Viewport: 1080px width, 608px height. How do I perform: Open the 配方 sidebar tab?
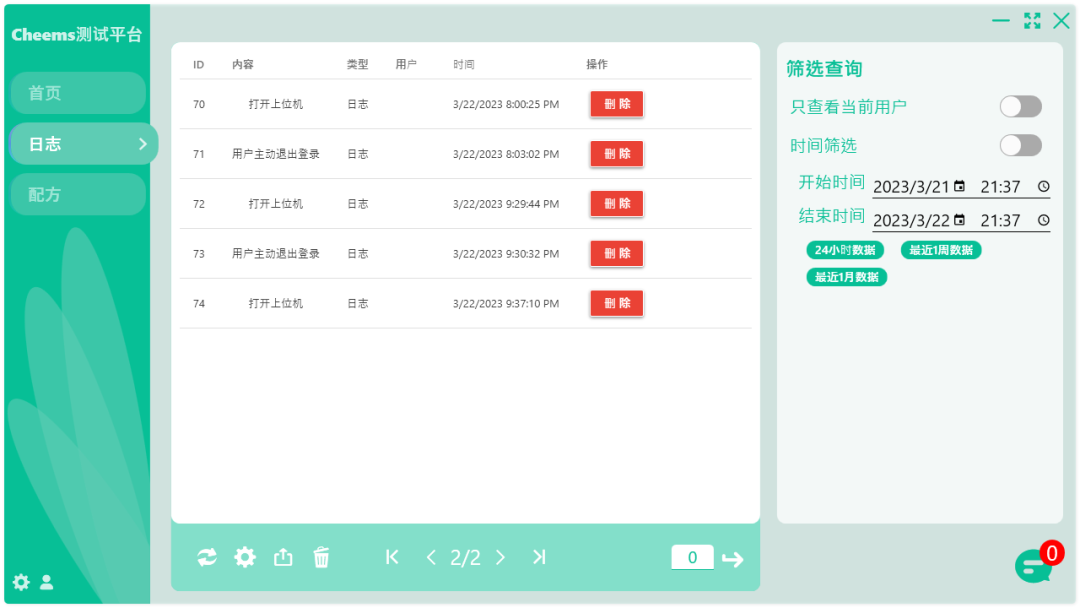[x=78, y=194]
